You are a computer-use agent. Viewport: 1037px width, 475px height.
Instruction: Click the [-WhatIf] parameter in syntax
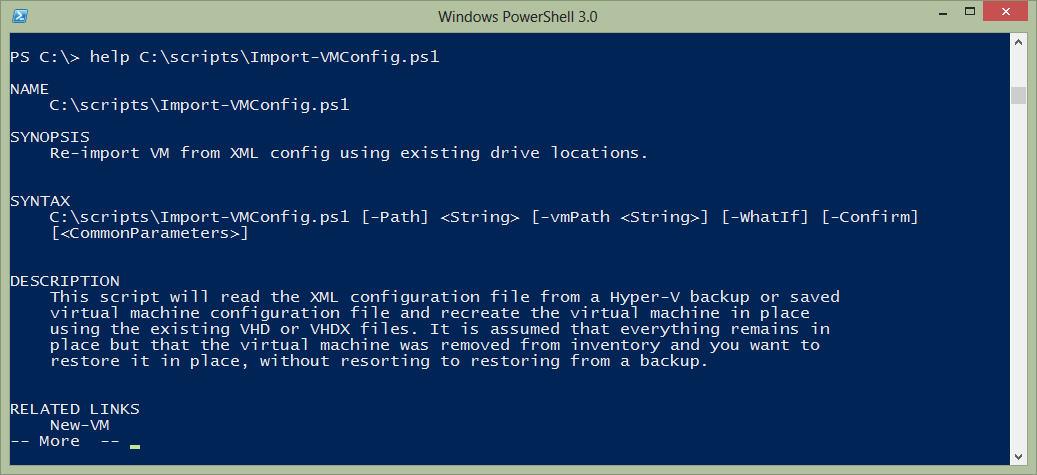765,217
